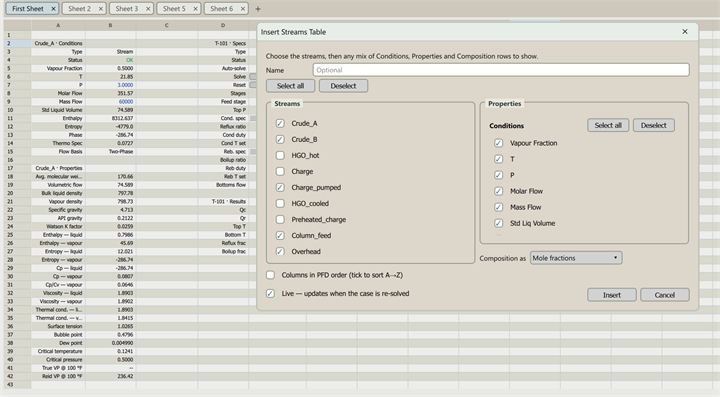
Task: Disable Live updates when re-solved
Action: pos(270,293)
